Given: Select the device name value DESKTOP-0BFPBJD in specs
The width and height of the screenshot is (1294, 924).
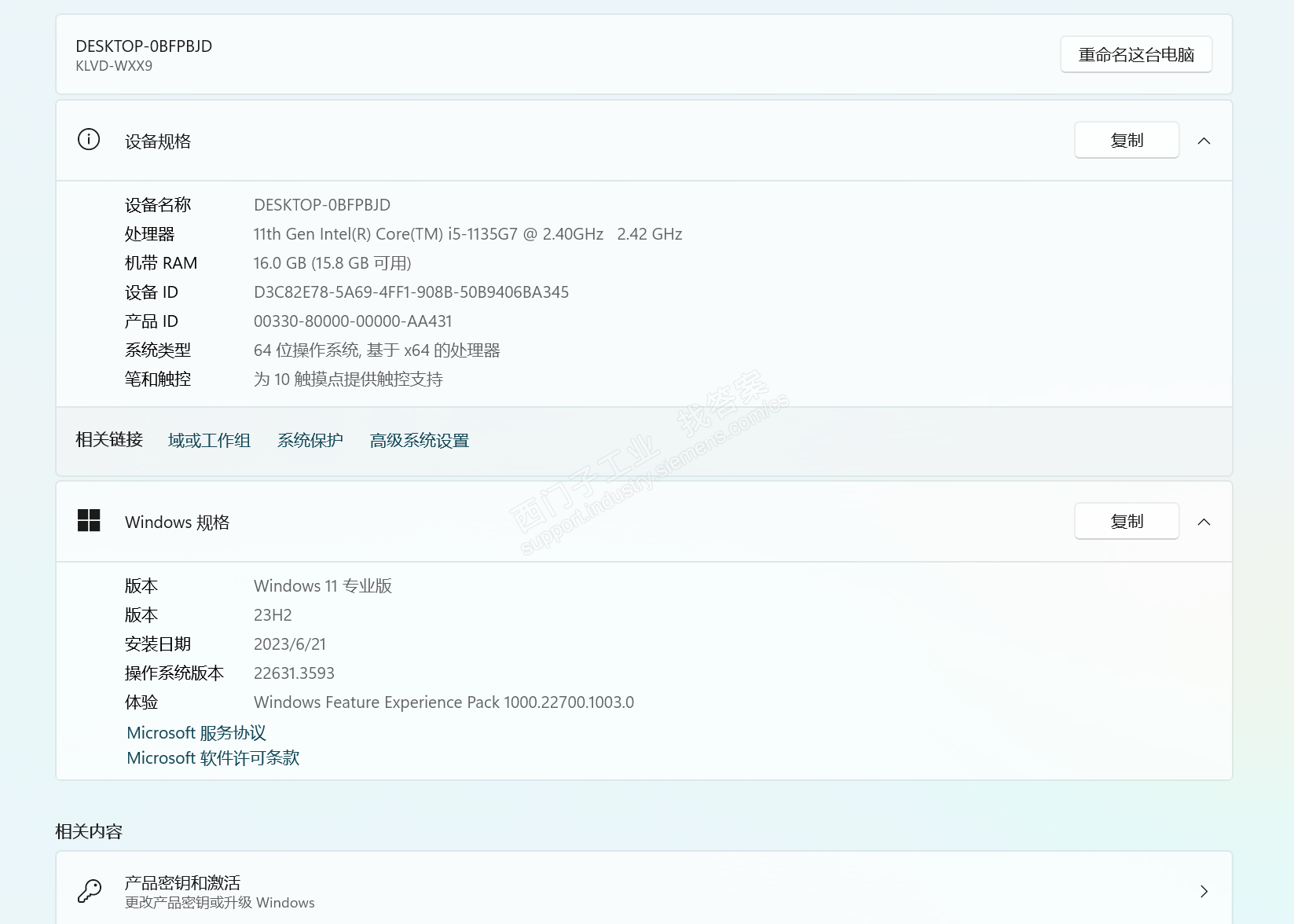Looking at the screenshot, I should 322,205.
